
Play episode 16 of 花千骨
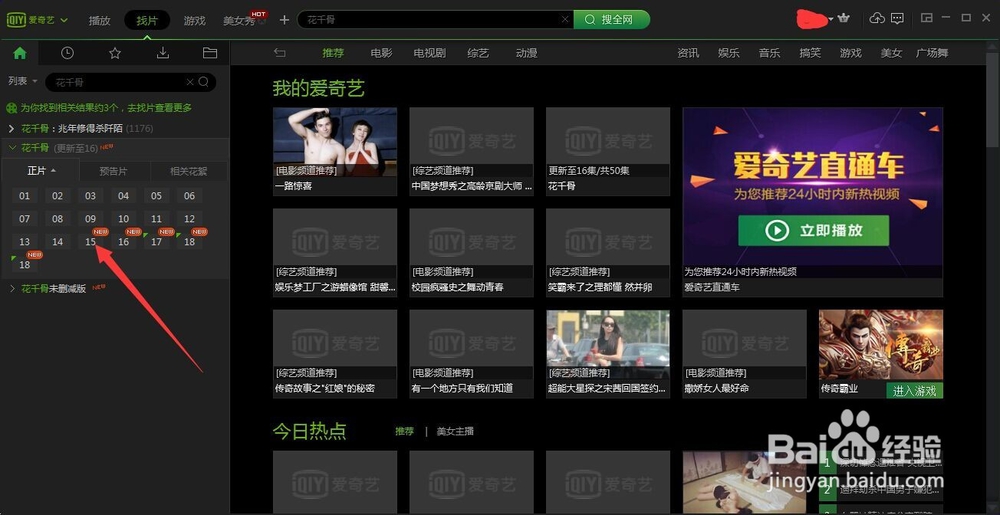tap(124, 242)
